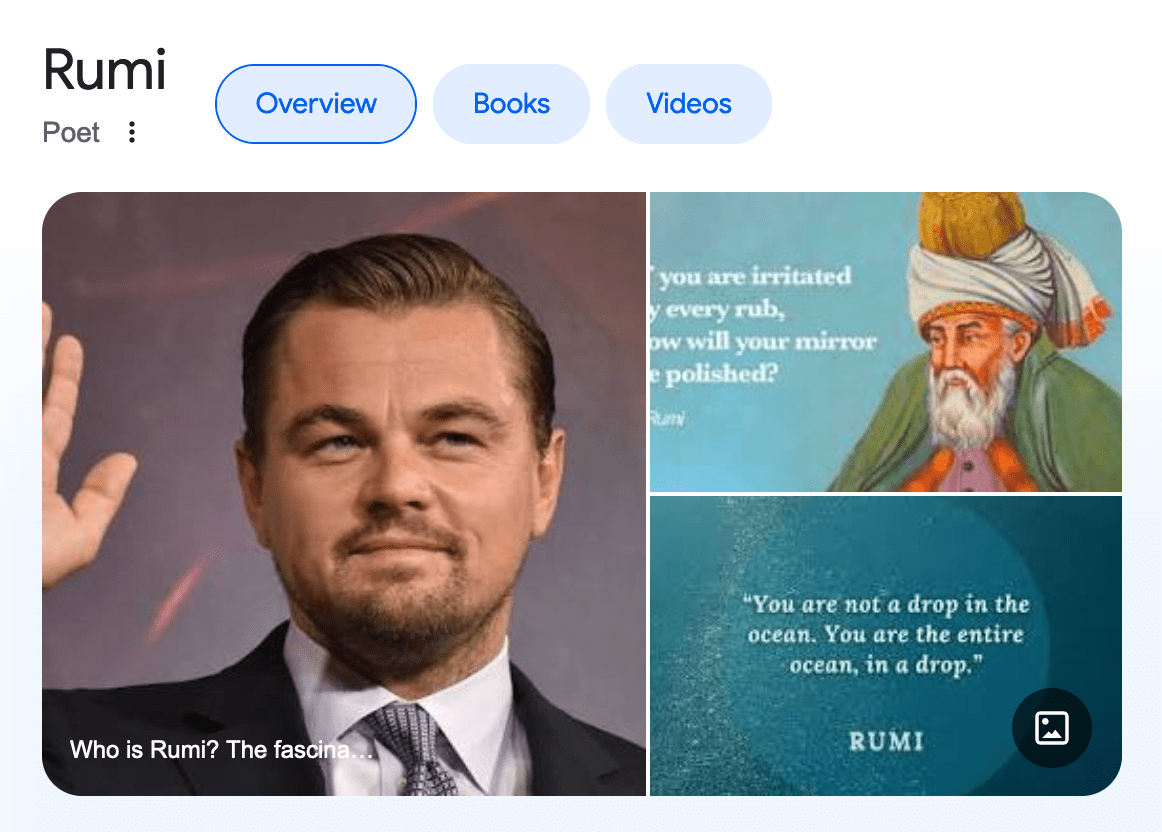Image resolution: width=1162 pixels, height=832 pixels.
Task: Click the 'Who is Rumi?' caption link
Action: click(x=221, y=749)
